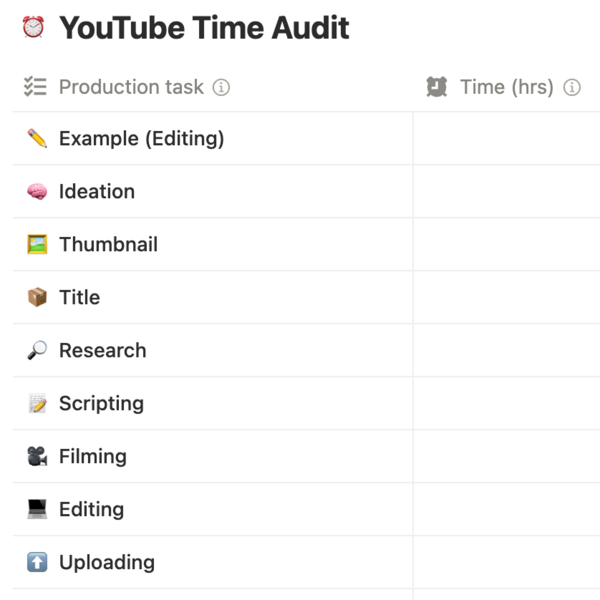Image resolution: width=600 pixels, height=600 pixels.
Task: Click the info icon beside Production task
Action: pyautogui.click(x=222, y=87)
